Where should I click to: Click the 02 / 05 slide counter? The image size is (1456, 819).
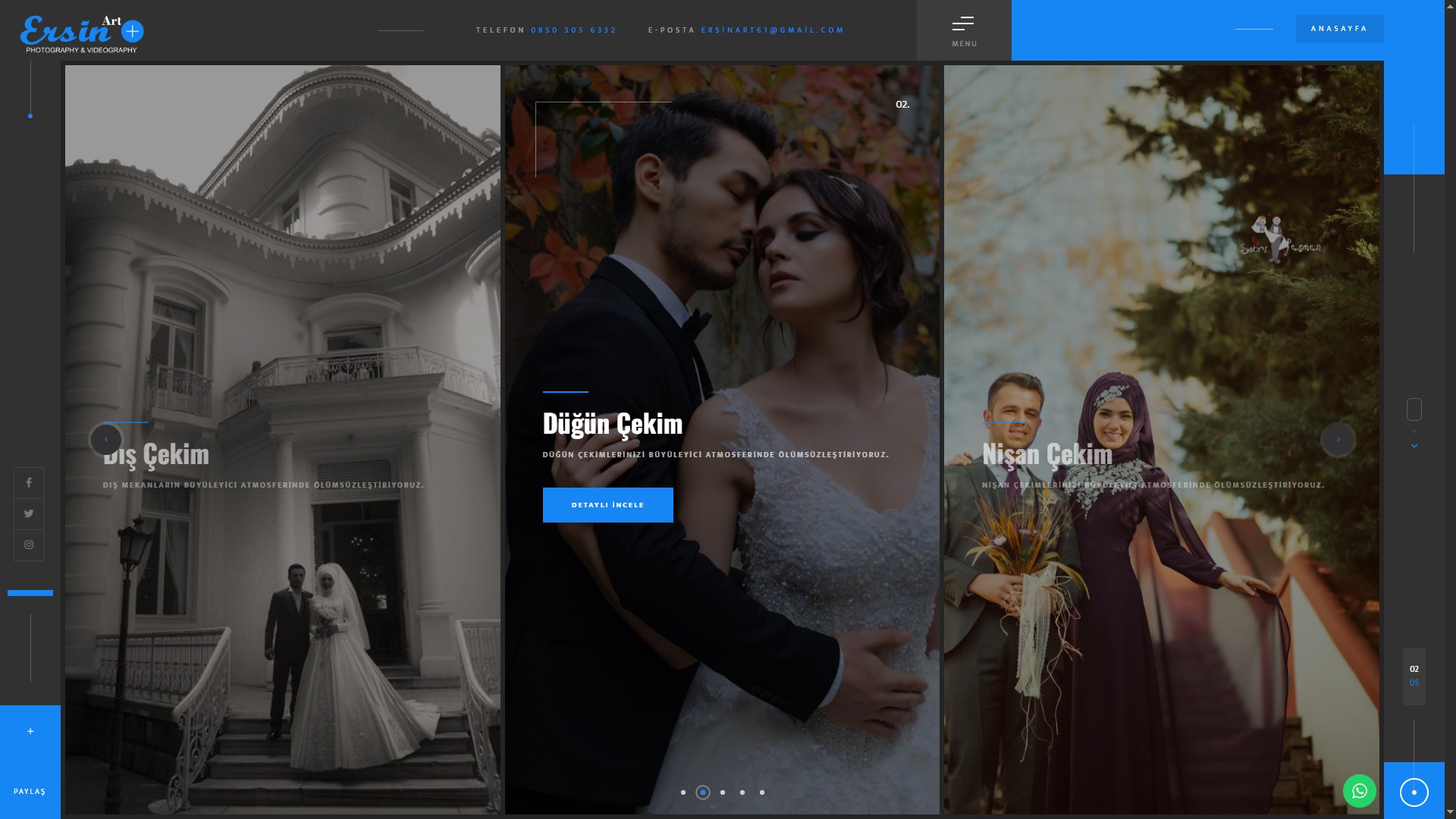coord(1414,676)
